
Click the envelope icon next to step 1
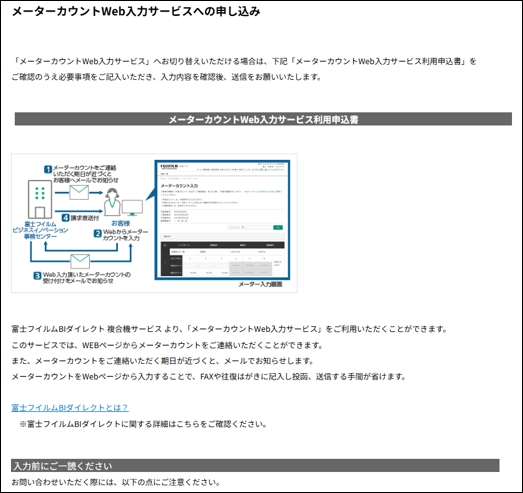[x=79, y=192]
